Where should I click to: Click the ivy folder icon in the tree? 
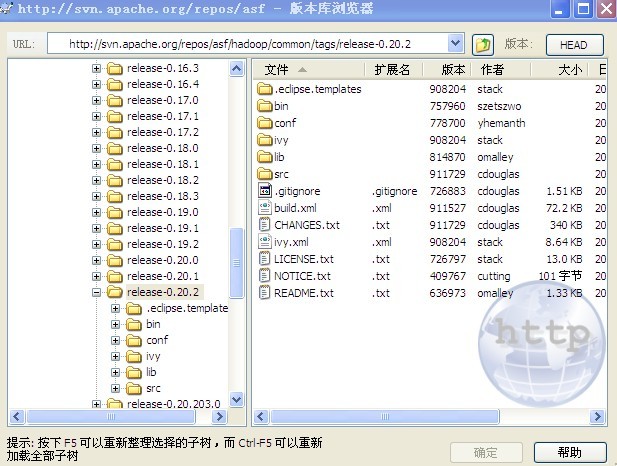tap(134, 357)
